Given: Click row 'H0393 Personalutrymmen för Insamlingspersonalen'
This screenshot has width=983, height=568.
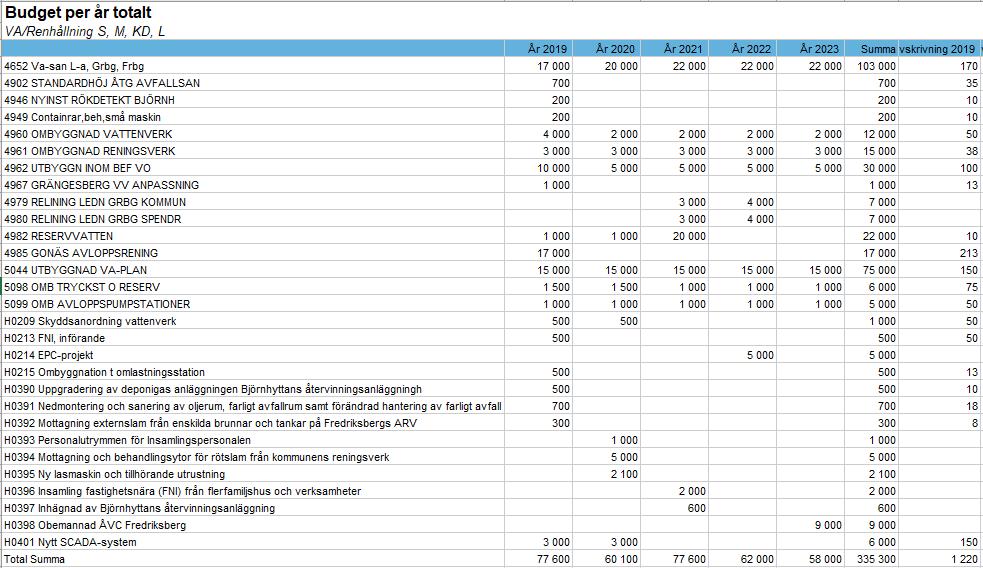Looking at the screenshot, I should 492,440.
